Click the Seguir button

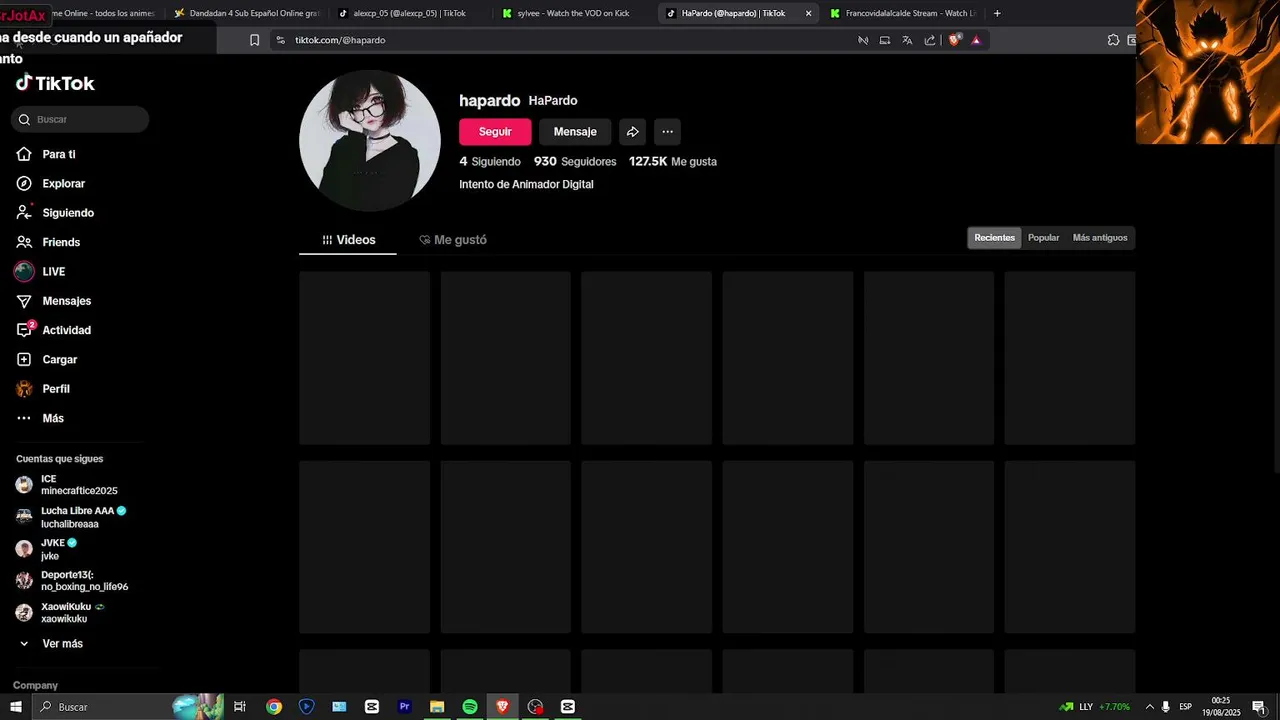(495, 131)
